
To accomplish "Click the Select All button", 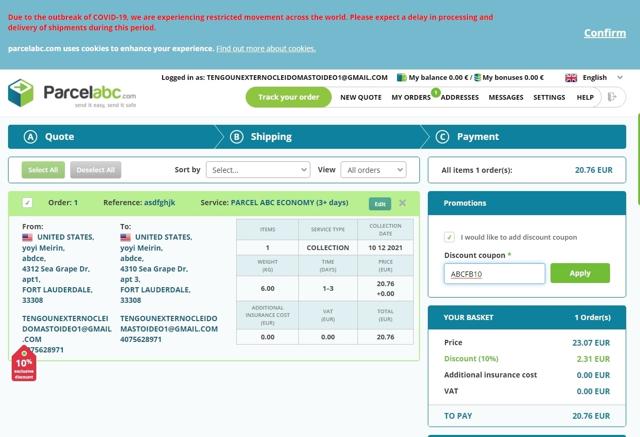I will (43, 170).
